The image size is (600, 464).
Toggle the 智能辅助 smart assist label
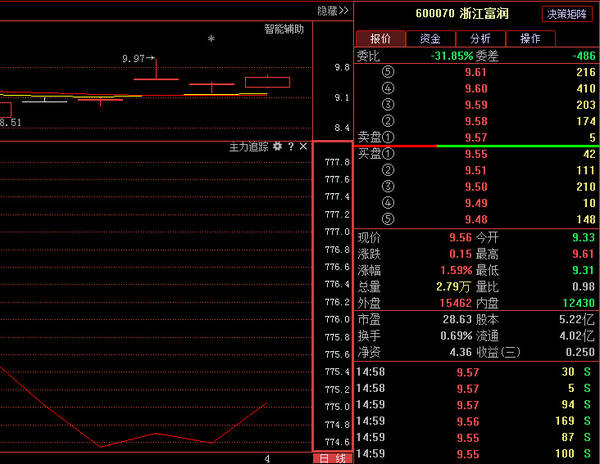tap(283, 30)
